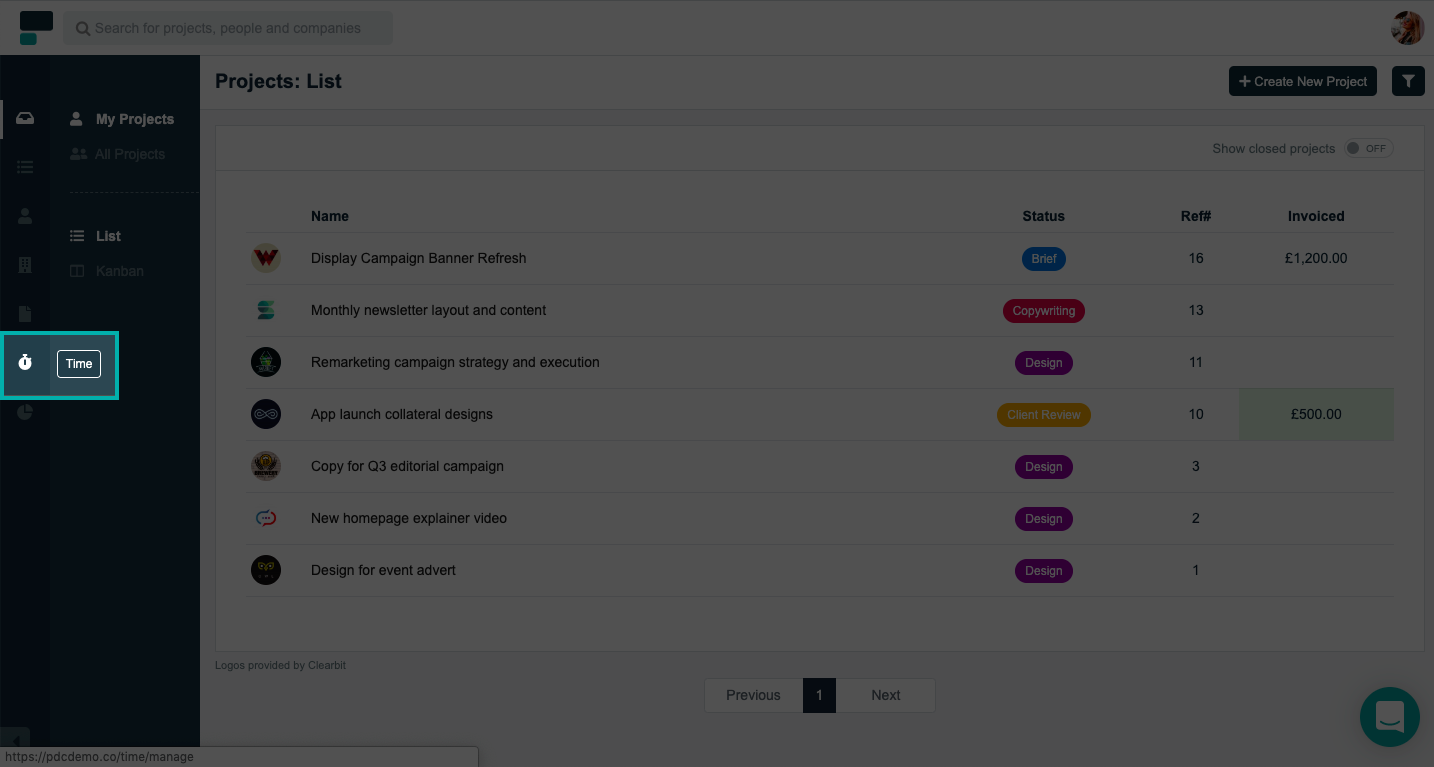Viewport: 1434px width, 767px height.
Task: Toggle Show closed projects switch
Action: click(1368, 149)
